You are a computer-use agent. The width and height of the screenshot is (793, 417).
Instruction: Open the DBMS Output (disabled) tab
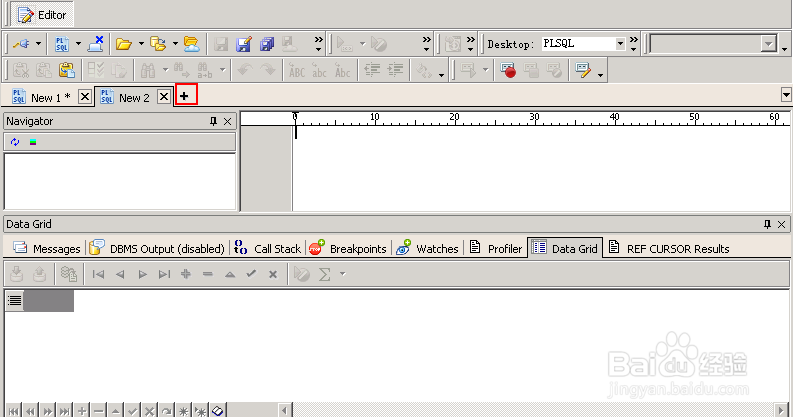click(x=157, y=248)
